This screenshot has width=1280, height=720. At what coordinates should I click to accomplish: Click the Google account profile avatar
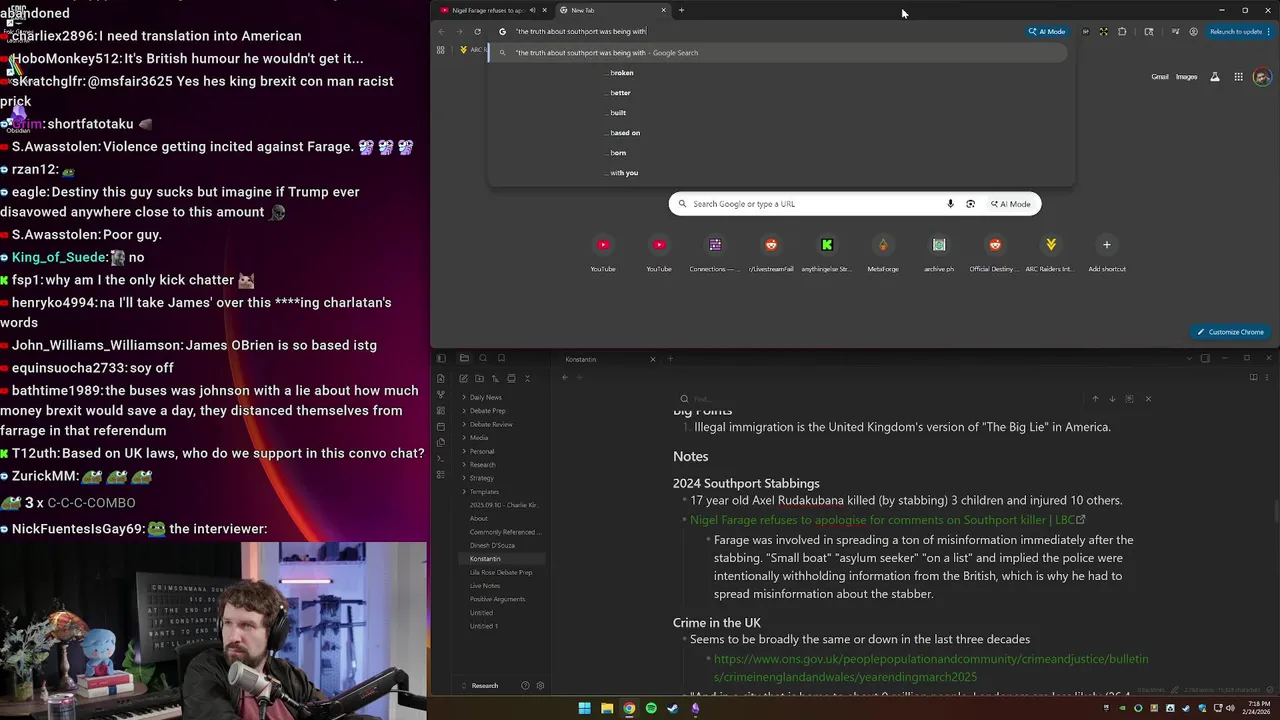pyautogui.click(x=1262, y=77)
